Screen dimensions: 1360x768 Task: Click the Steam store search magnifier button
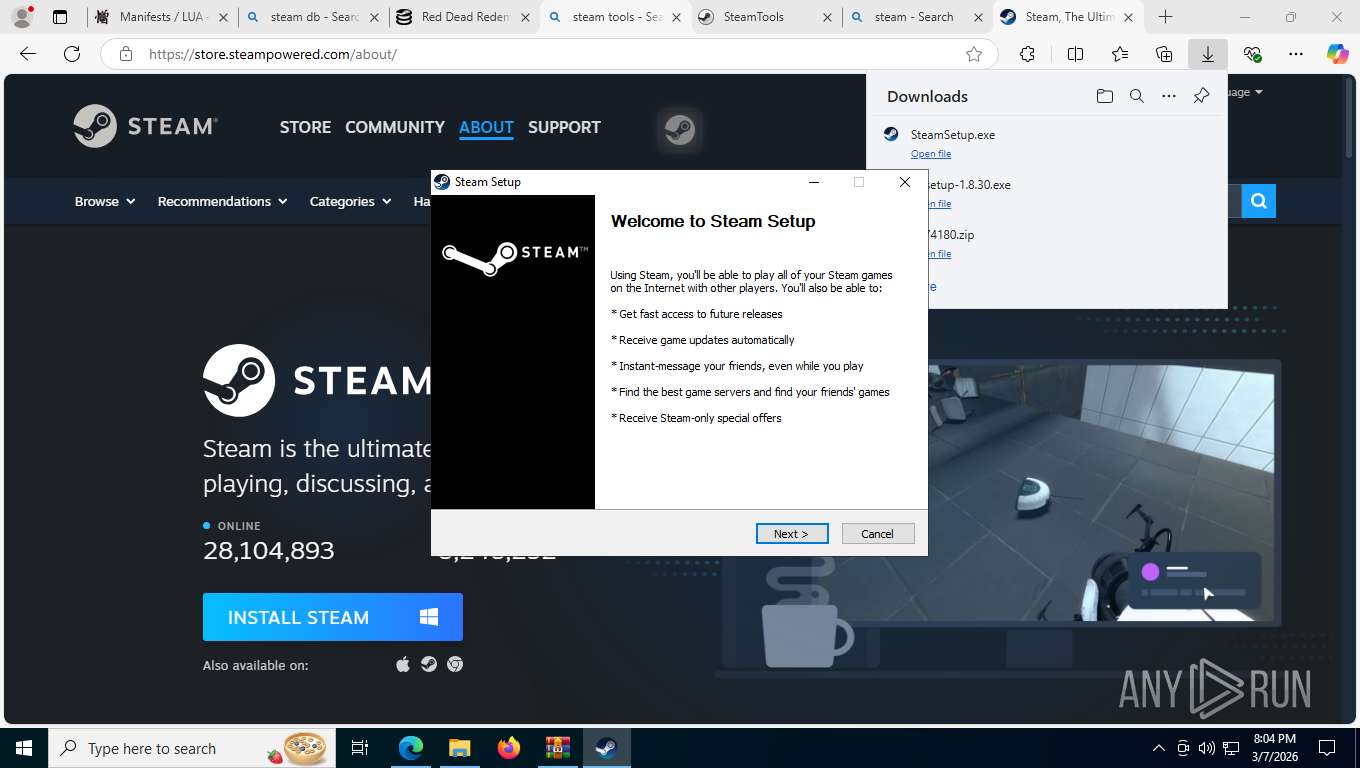point(1258,201)
